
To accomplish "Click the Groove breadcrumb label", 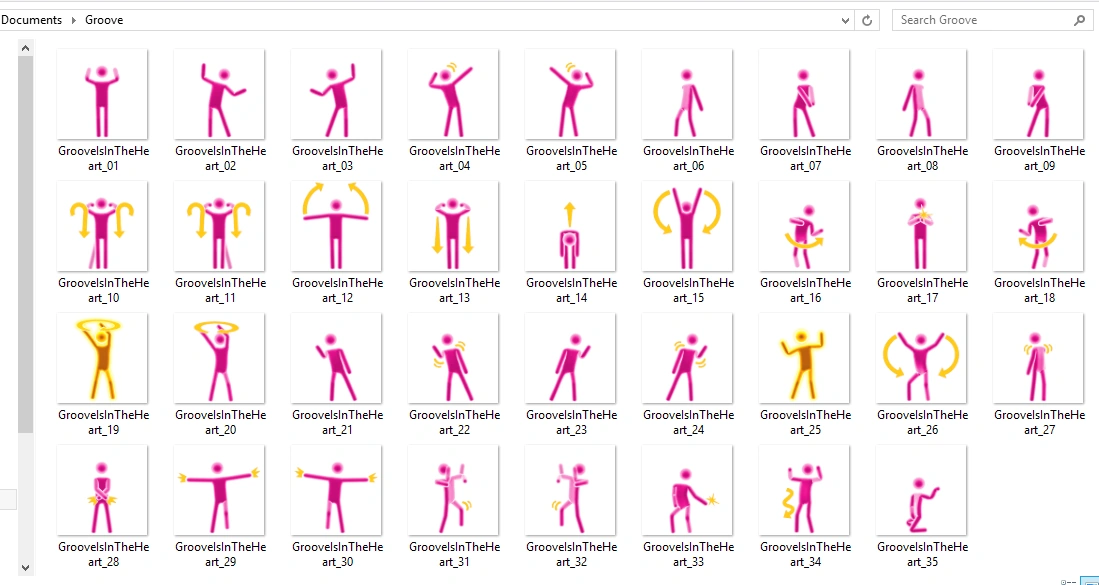I will (x=104, y=19).
